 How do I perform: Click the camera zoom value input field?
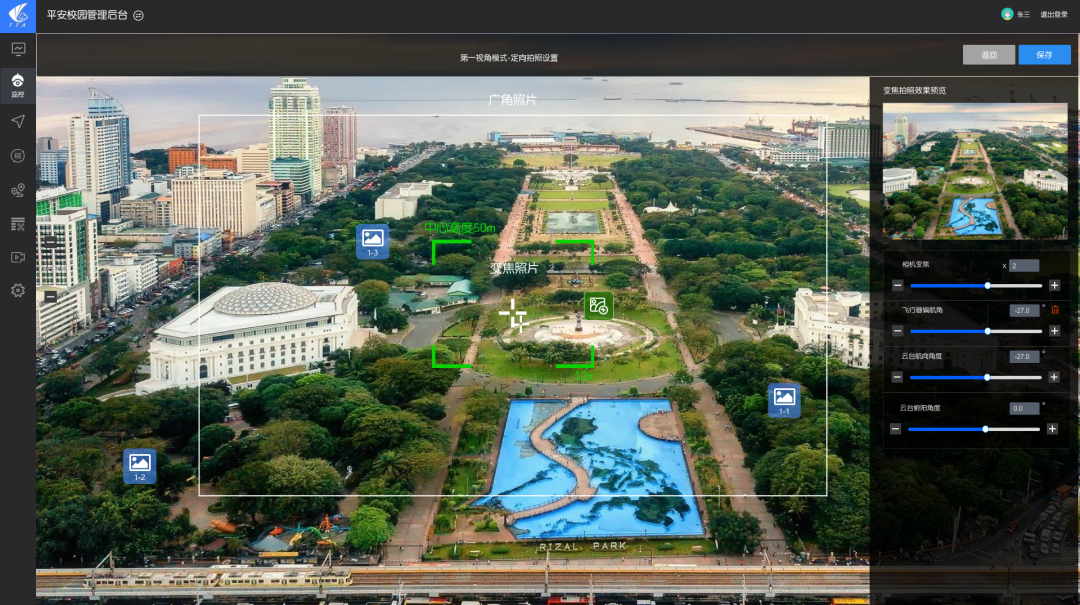[x=1024, y=266]
